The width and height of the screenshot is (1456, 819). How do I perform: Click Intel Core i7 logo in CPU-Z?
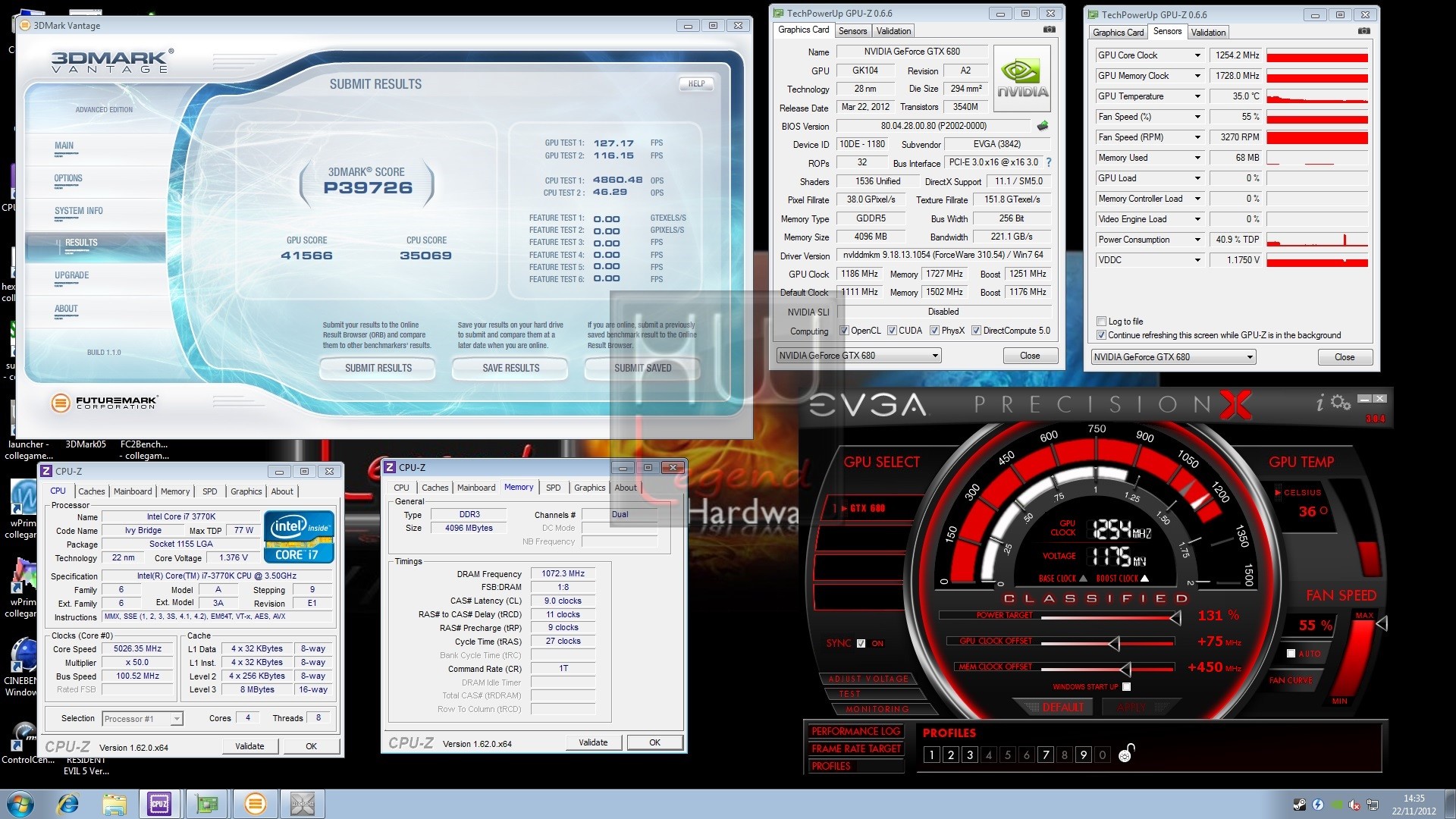[x=299, y=538]
